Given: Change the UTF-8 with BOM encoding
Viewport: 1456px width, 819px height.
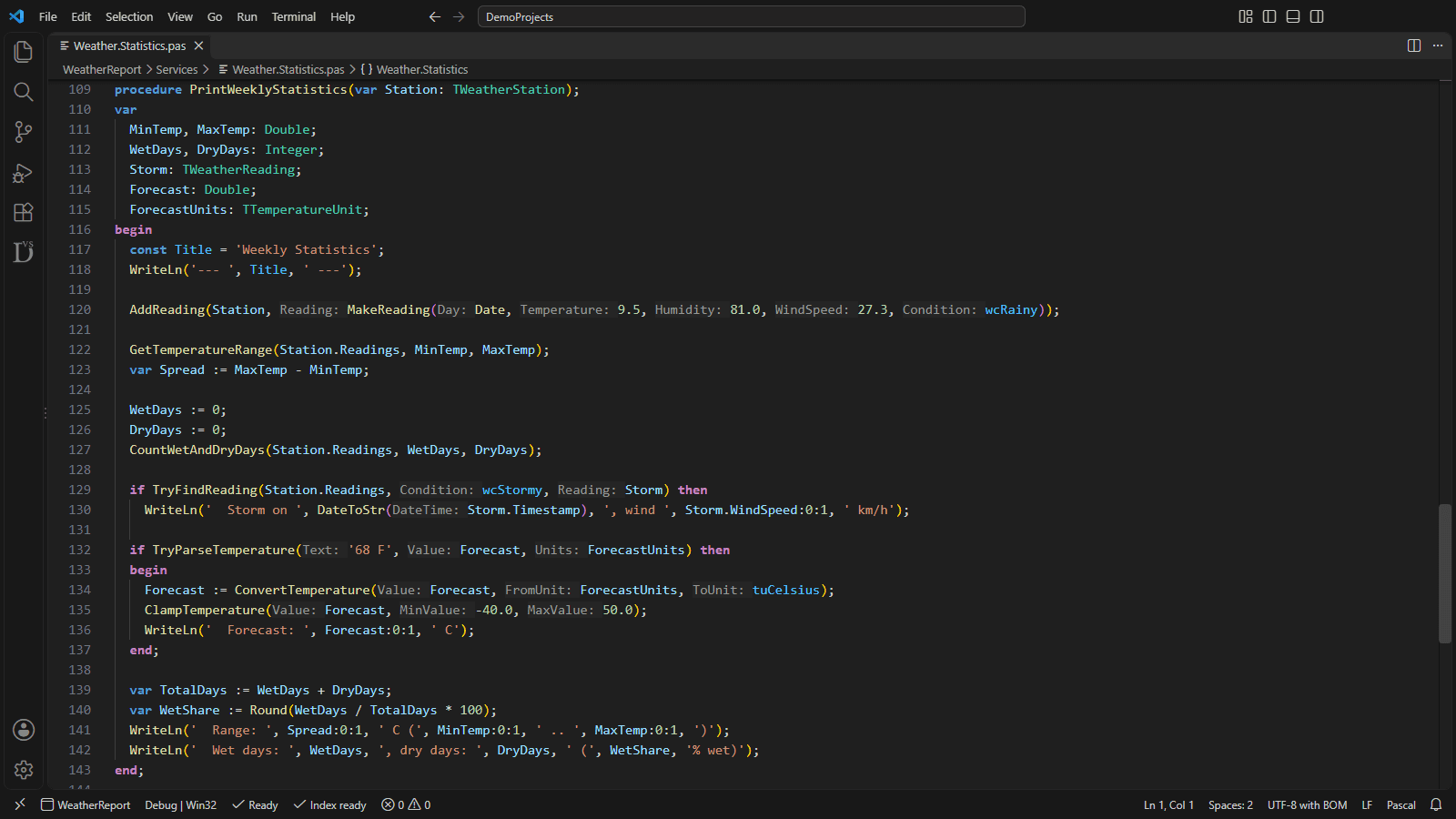Looking at the screenshot, I should (1307, 804).
